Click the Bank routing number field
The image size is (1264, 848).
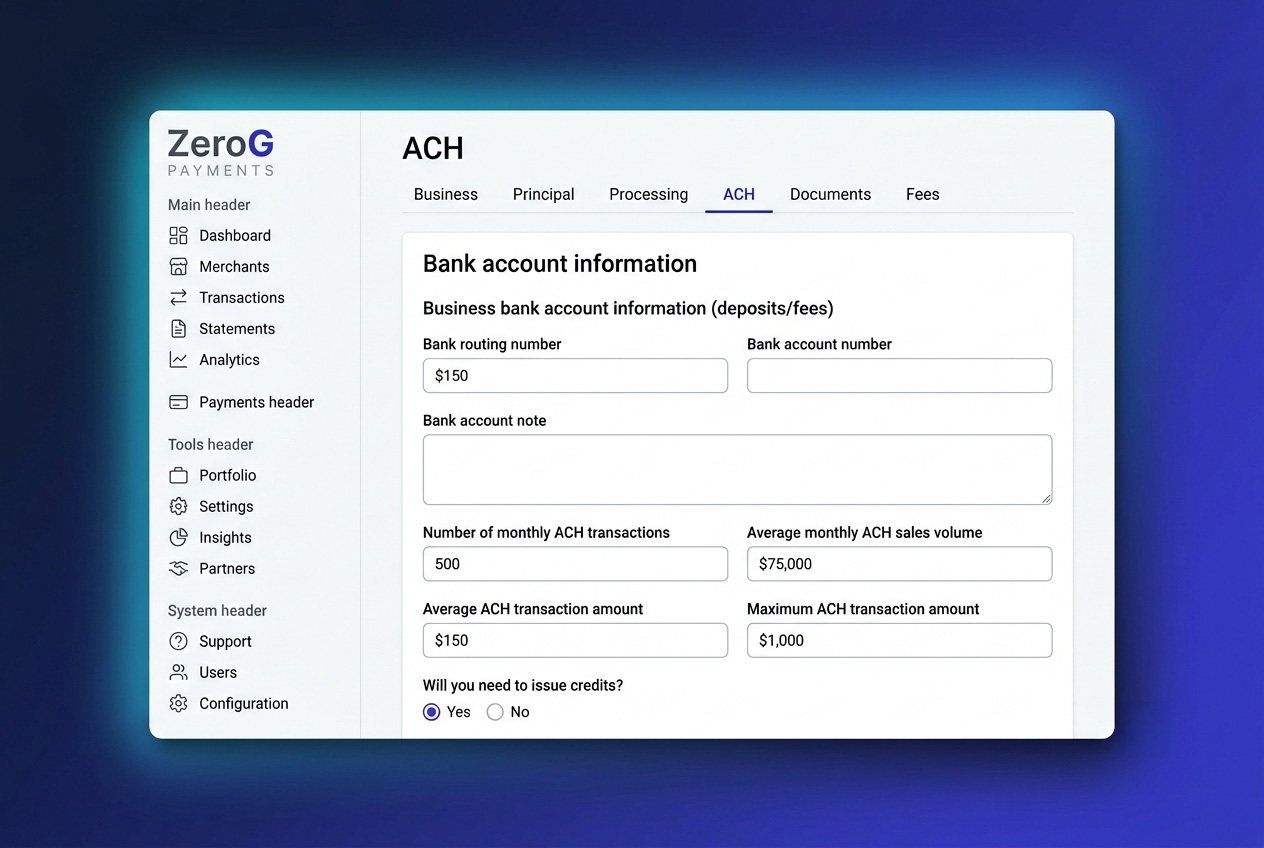point(575,376)
